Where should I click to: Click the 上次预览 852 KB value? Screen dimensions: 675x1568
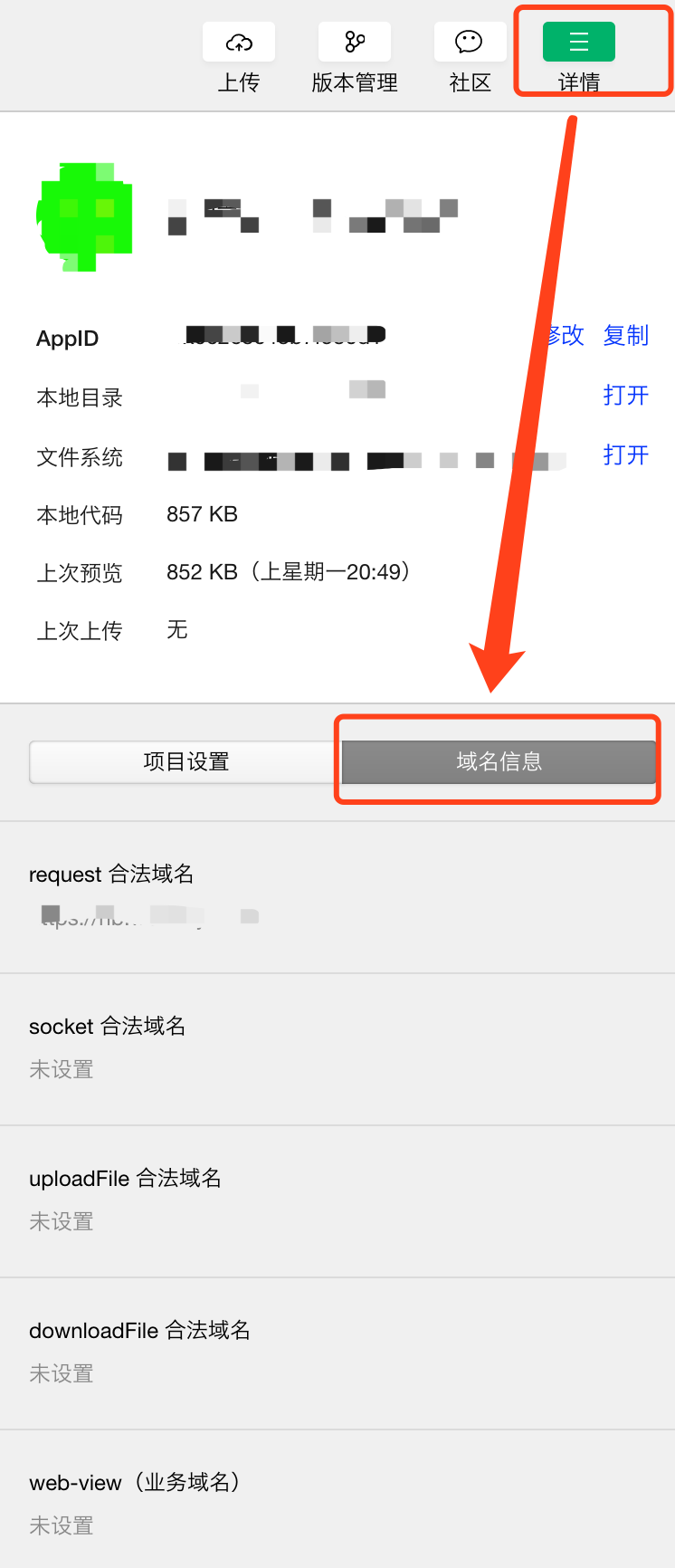288,572
